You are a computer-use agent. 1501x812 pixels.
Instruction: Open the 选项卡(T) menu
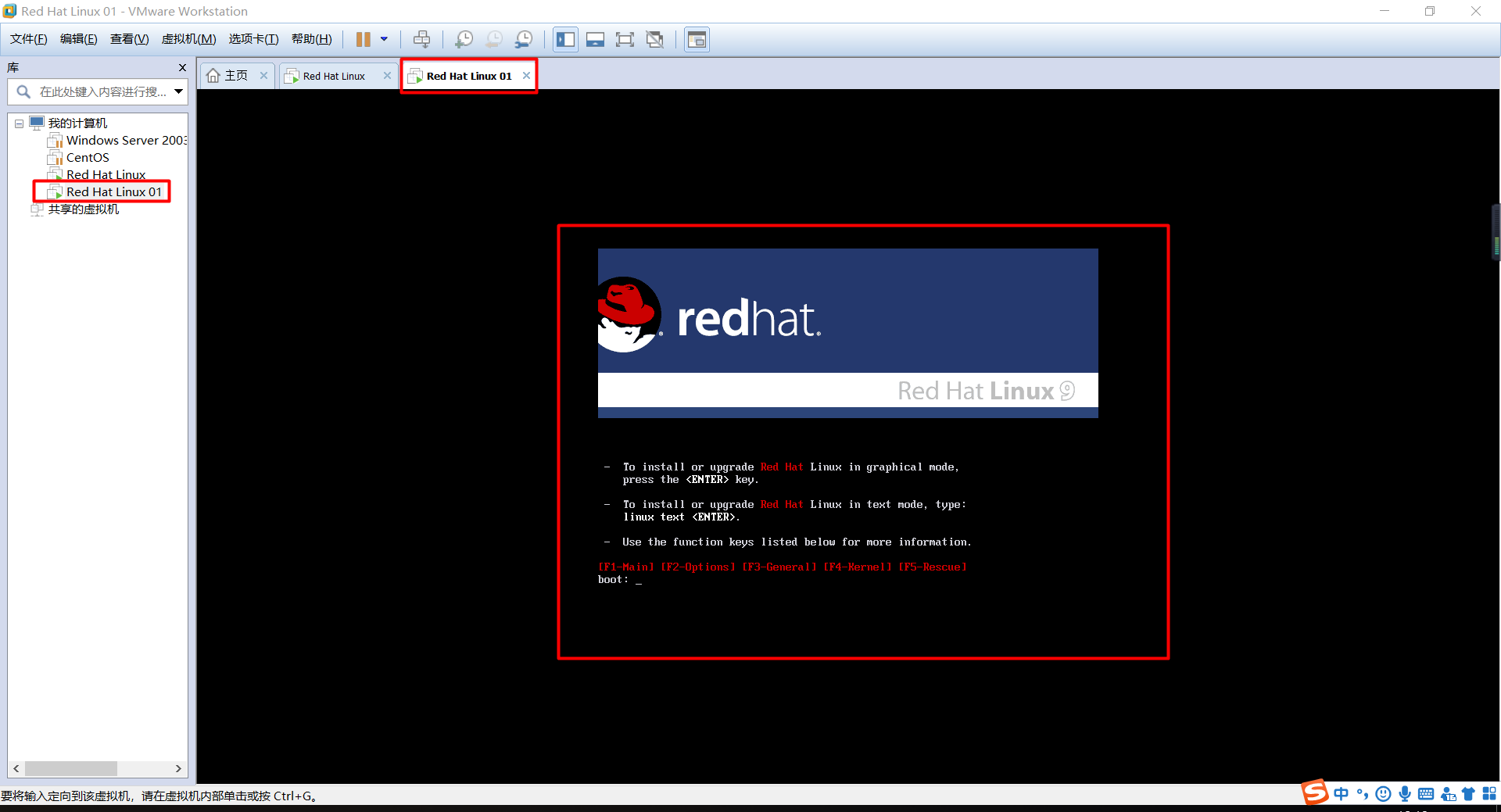click(253, 39)
